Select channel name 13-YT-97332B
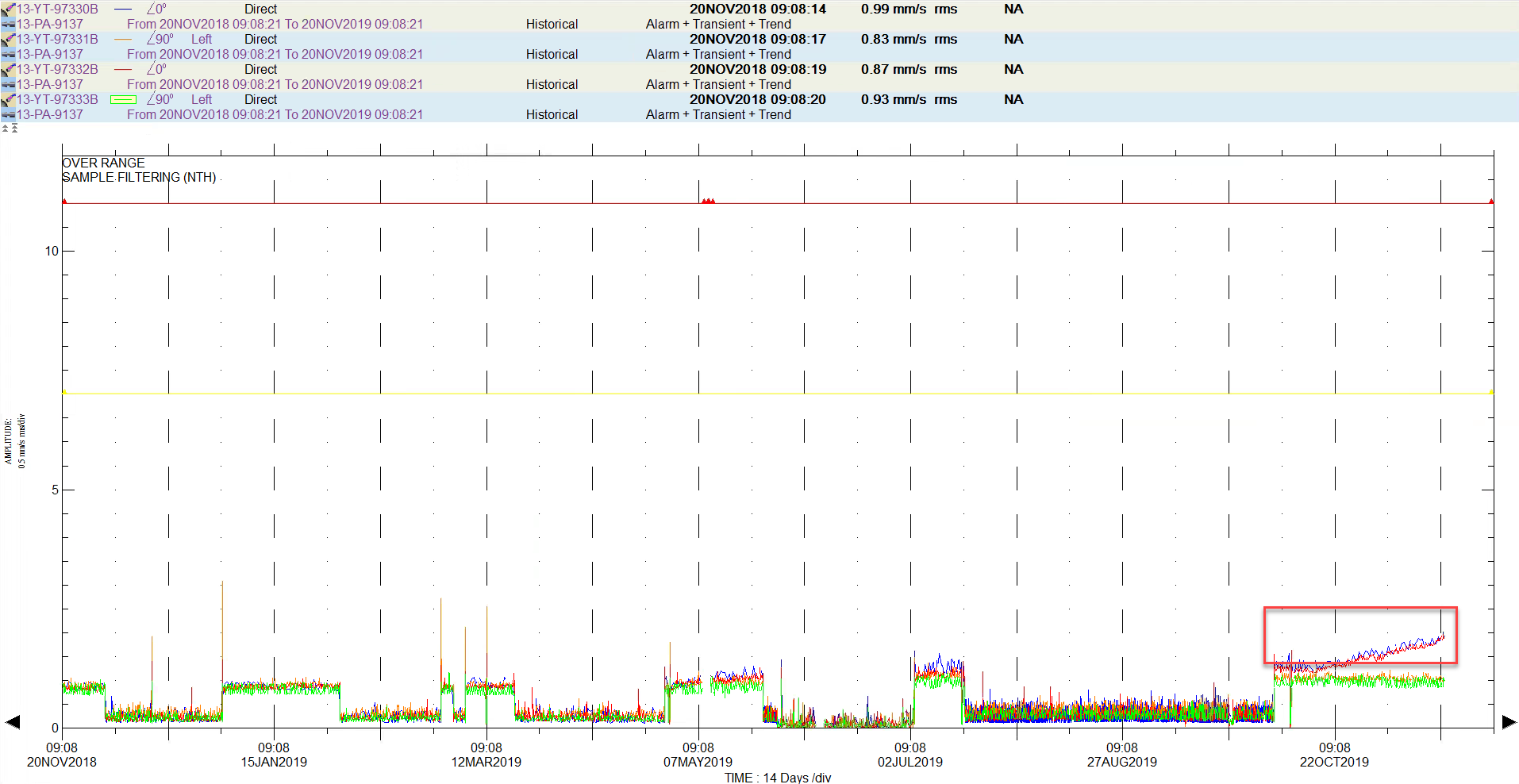Viewport: 1519px width, 784px height. (x=58, y=70)
